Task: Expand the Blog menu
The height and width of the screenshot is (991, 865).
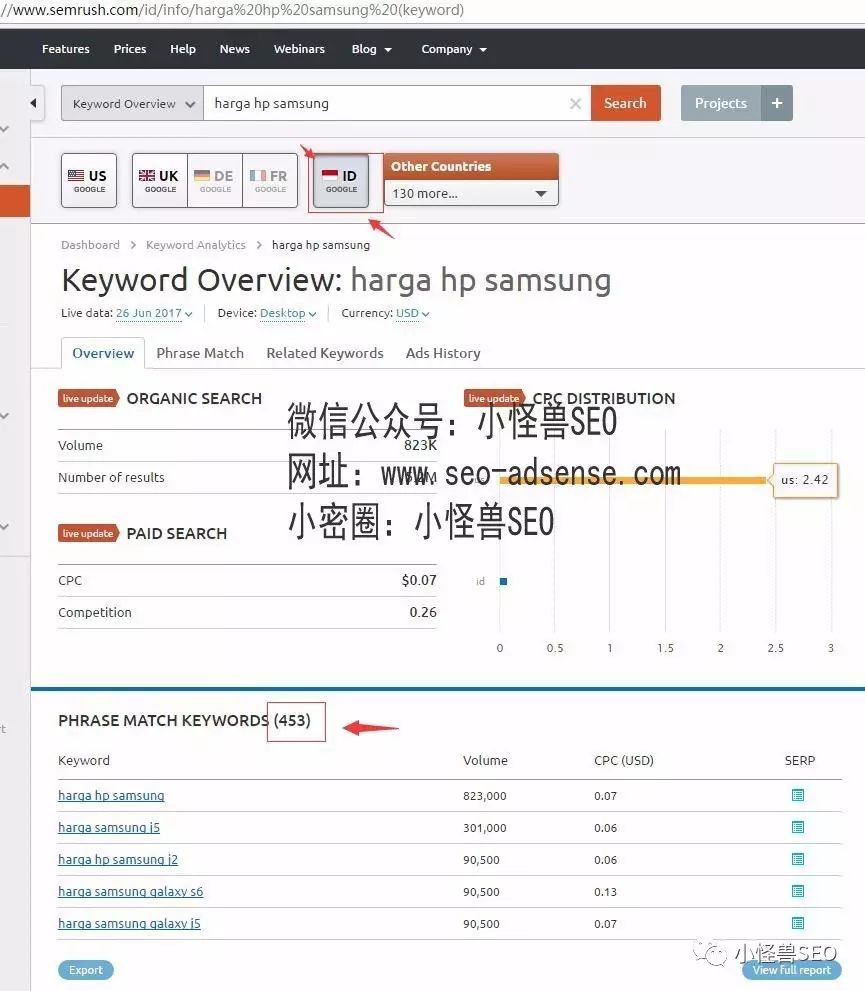Action: (372, 49)
